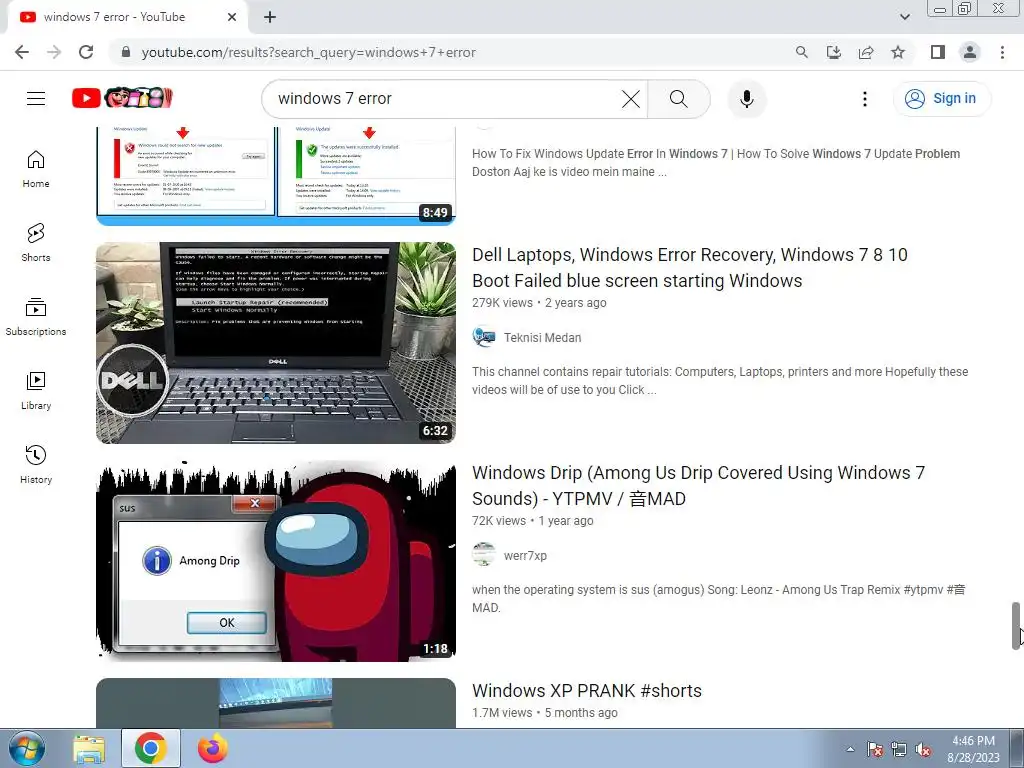Open Subscriptions in the sidebar
The height and width of the screenshot is (768, 1024).
(36, 317)
